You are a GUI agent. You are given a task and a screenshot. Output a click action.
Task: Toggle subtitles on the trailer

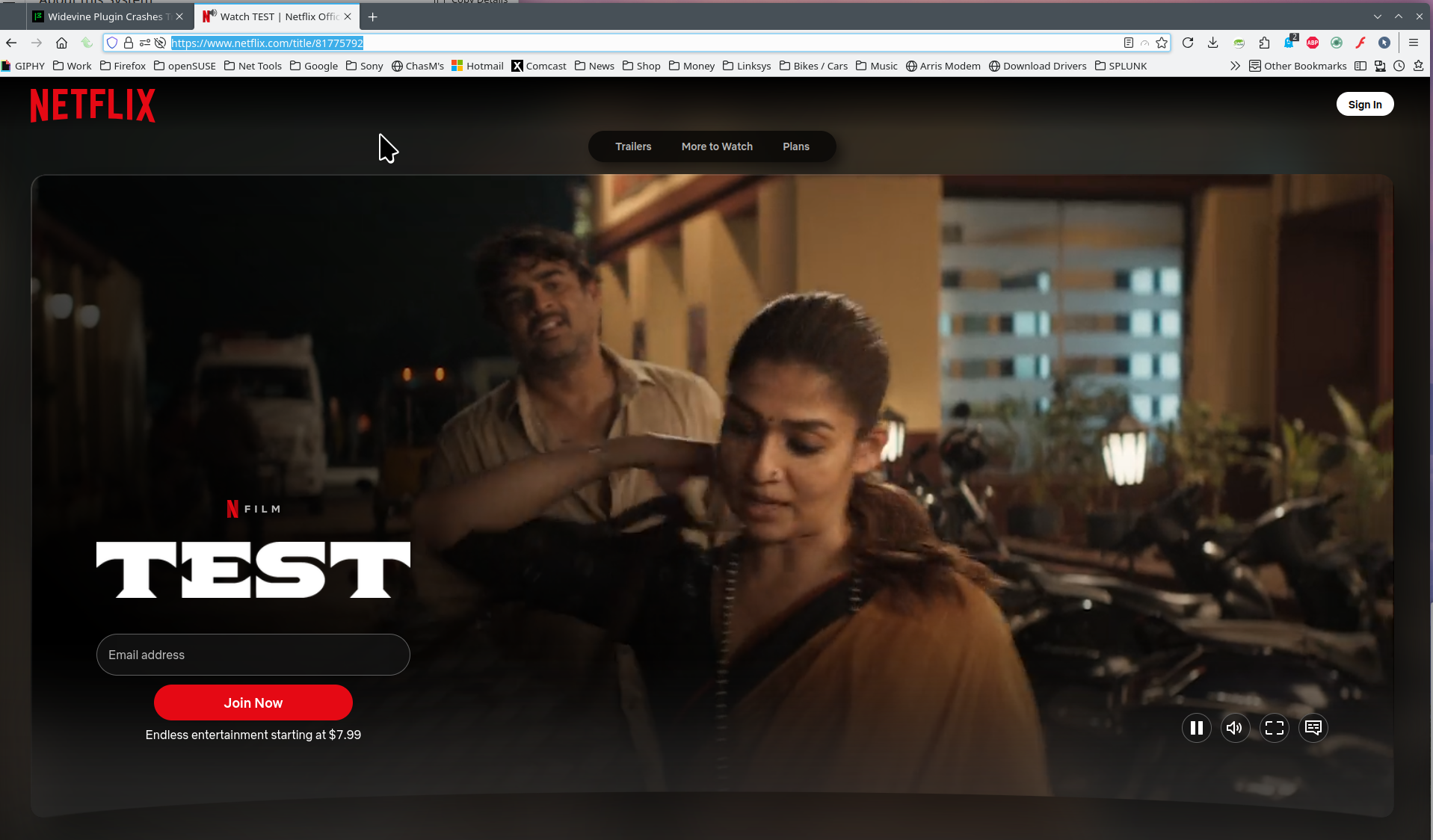point(1313,728)
